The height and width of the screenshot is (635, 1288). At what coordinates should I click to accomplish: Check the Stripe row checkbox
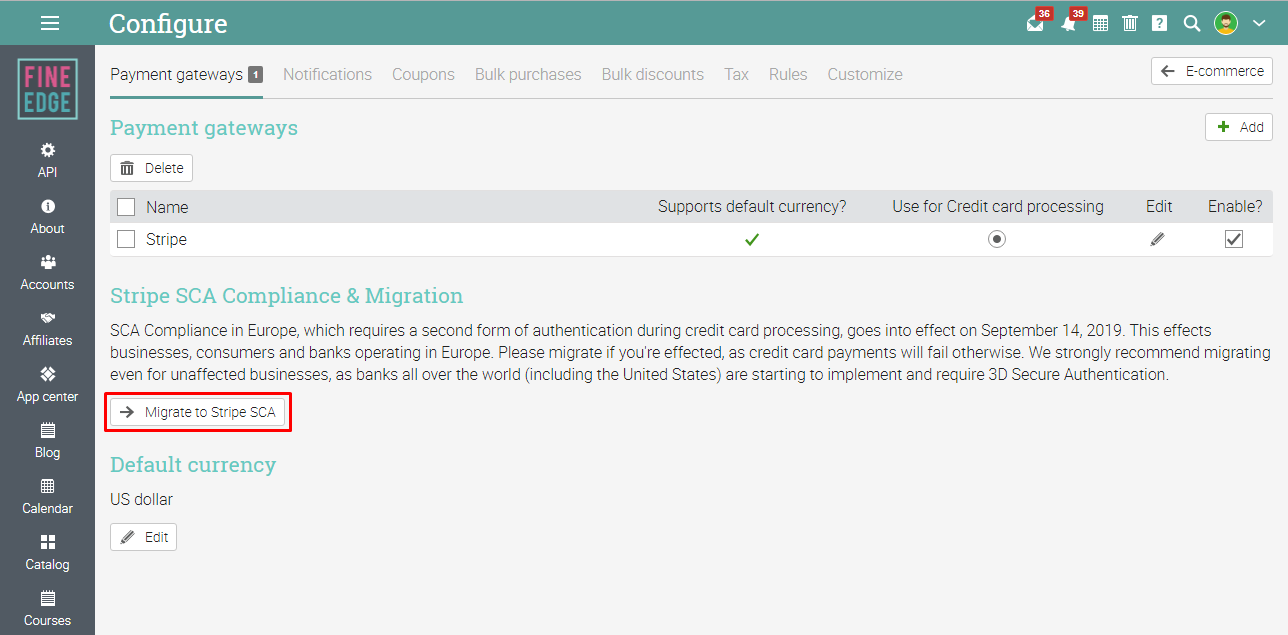click(126, 239)
